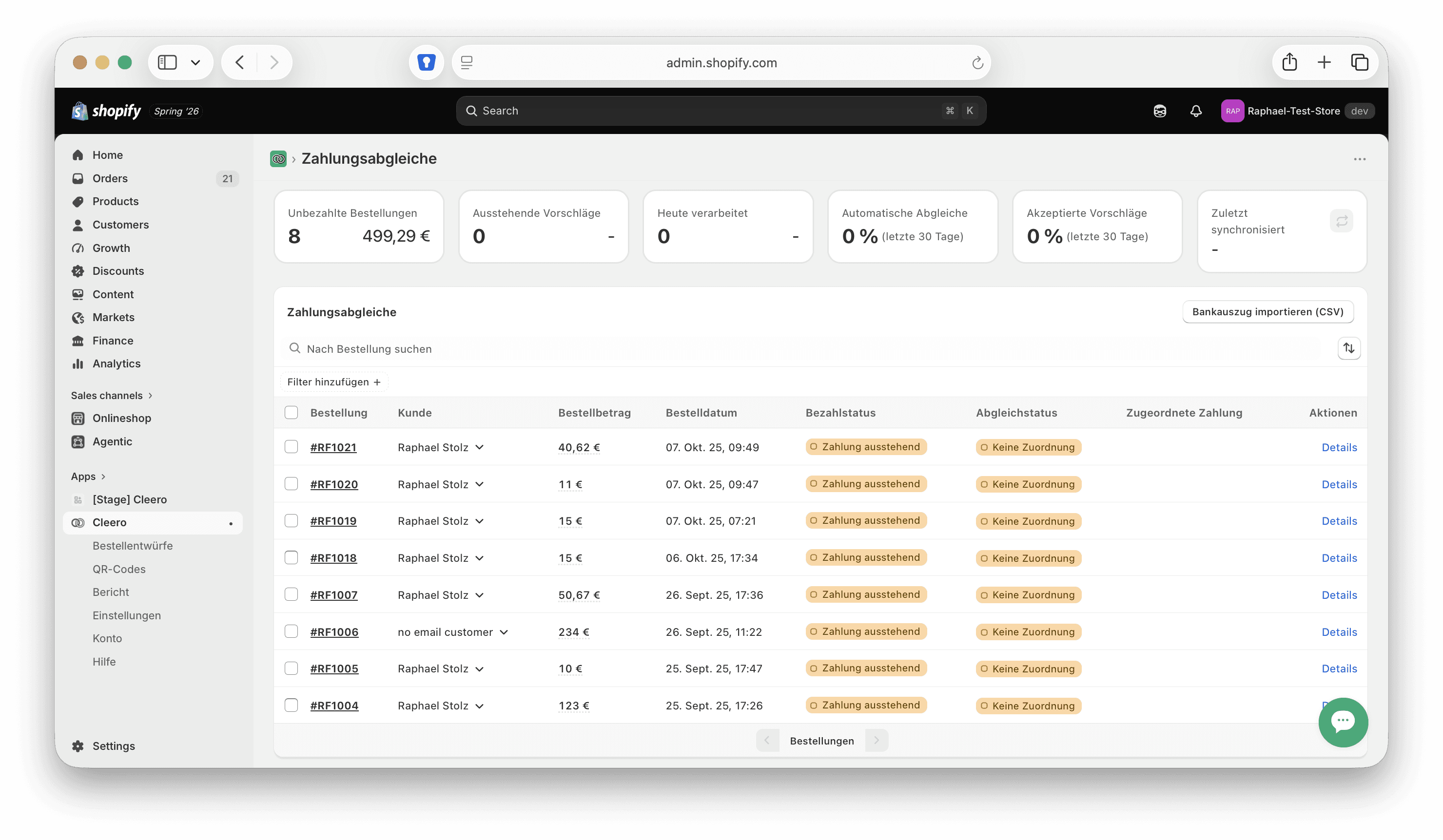Viewport: 1443px width, 840px height.
Task: Expand customer dropdown for order #RF1007
Action: pyautogui.click(x=479, y=595)
